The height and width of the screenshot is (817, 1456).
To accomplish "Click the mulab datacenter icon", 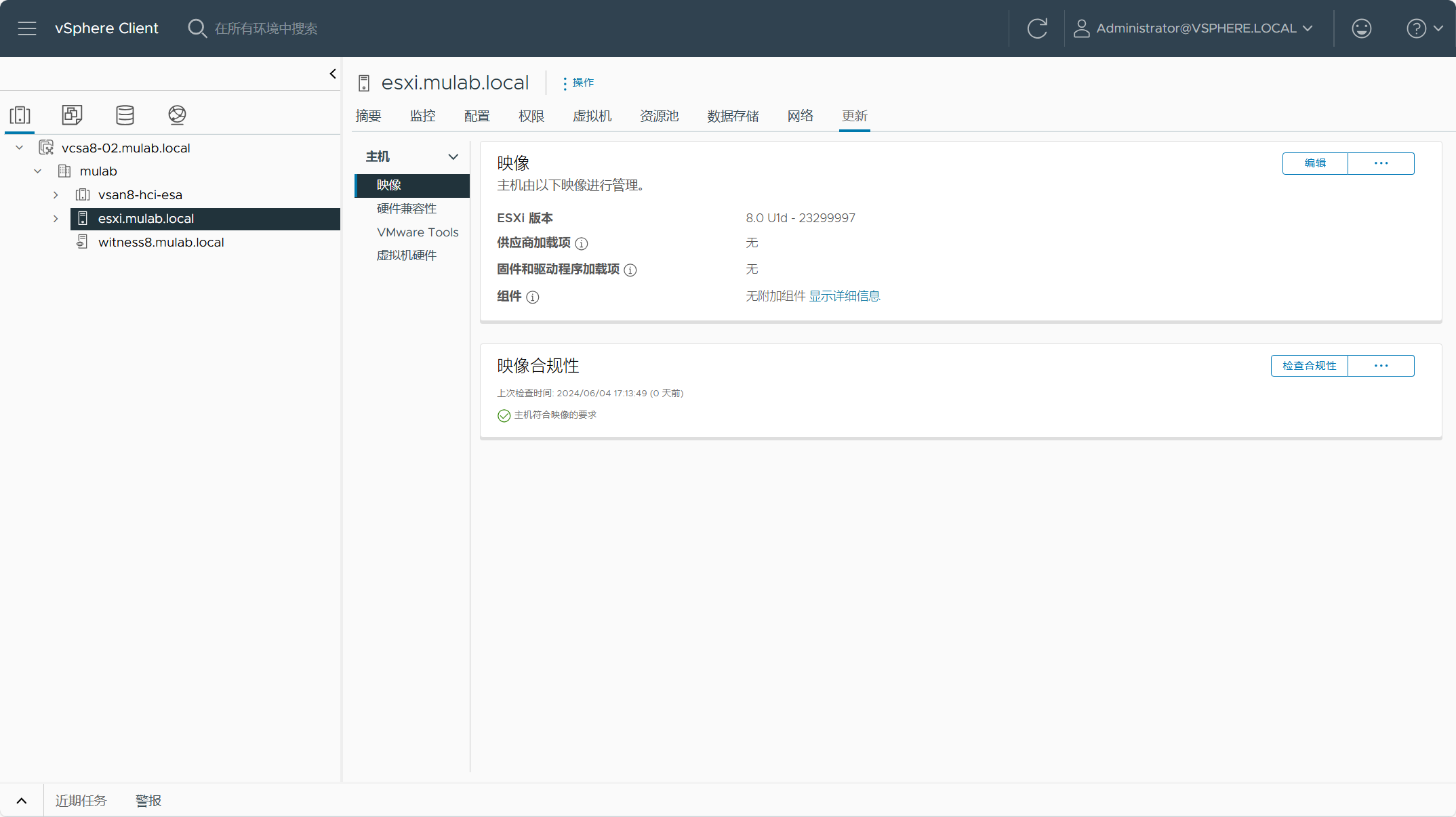I will pos(64,171).
